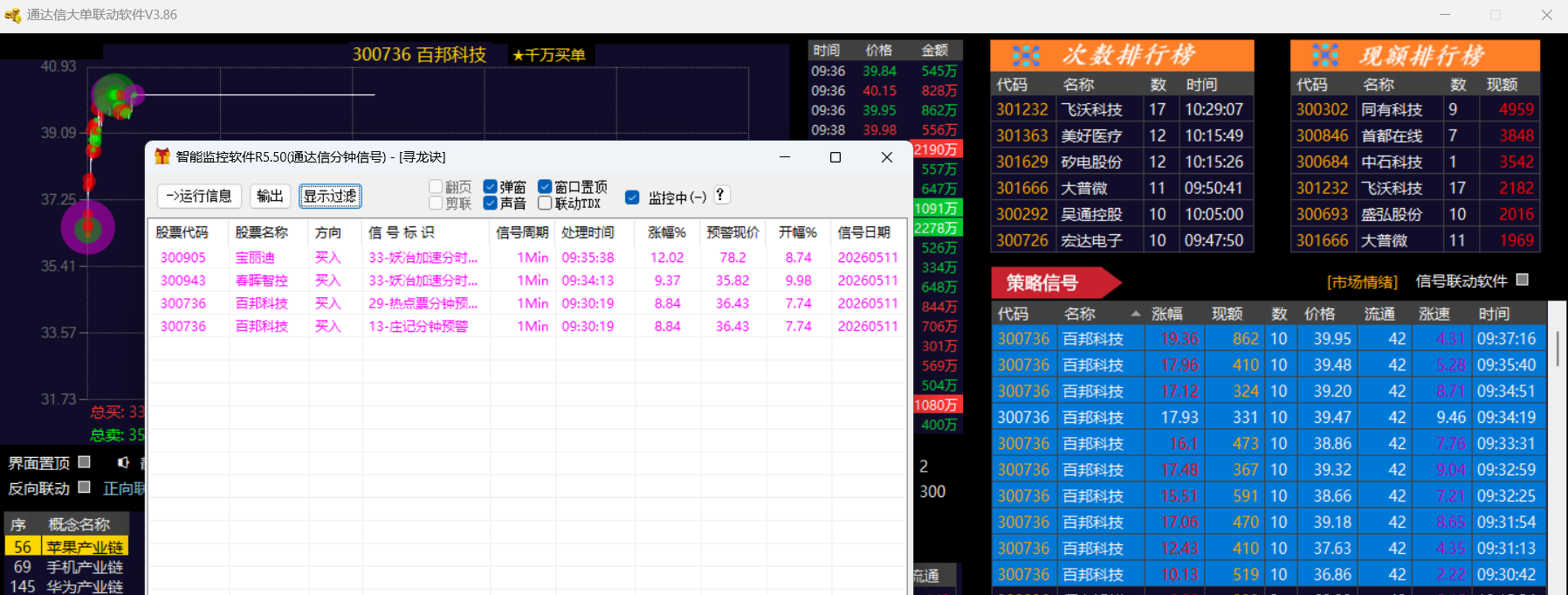Viewport: 1568px width, 595px height.
Task: Toggle the 翻页 checkbox
Action: click(x=436, y=187)
